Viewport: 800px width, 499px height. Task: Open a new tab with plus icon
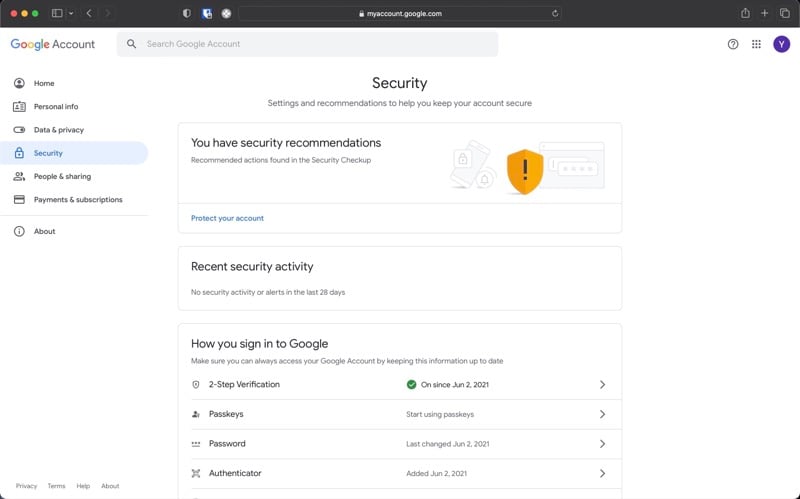click(x=764, y=13)
